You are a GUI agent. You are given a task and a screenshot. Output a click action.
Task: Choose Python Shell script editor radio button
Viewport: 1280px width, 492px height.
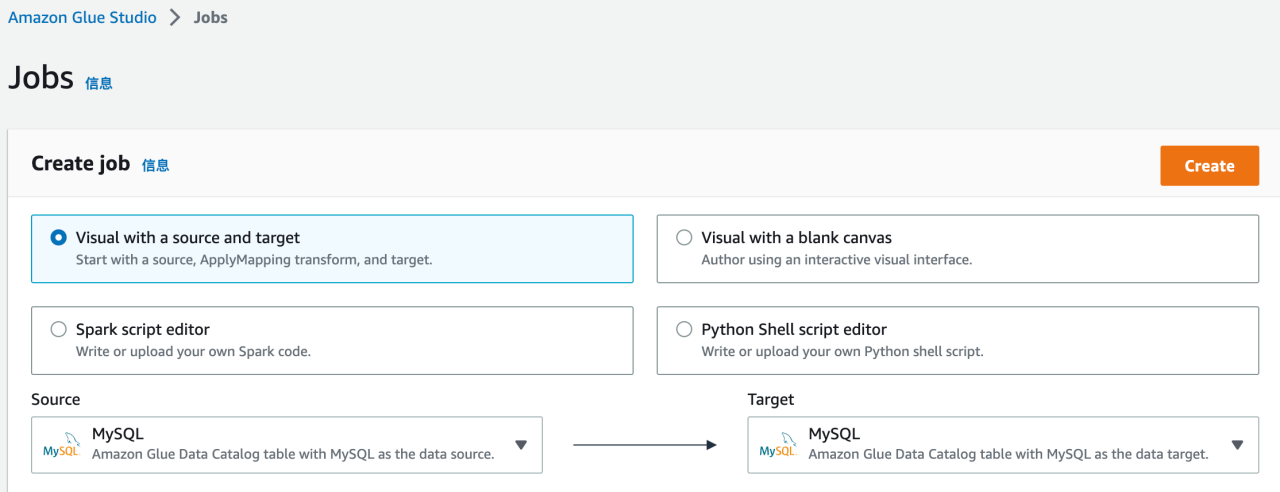684,329
